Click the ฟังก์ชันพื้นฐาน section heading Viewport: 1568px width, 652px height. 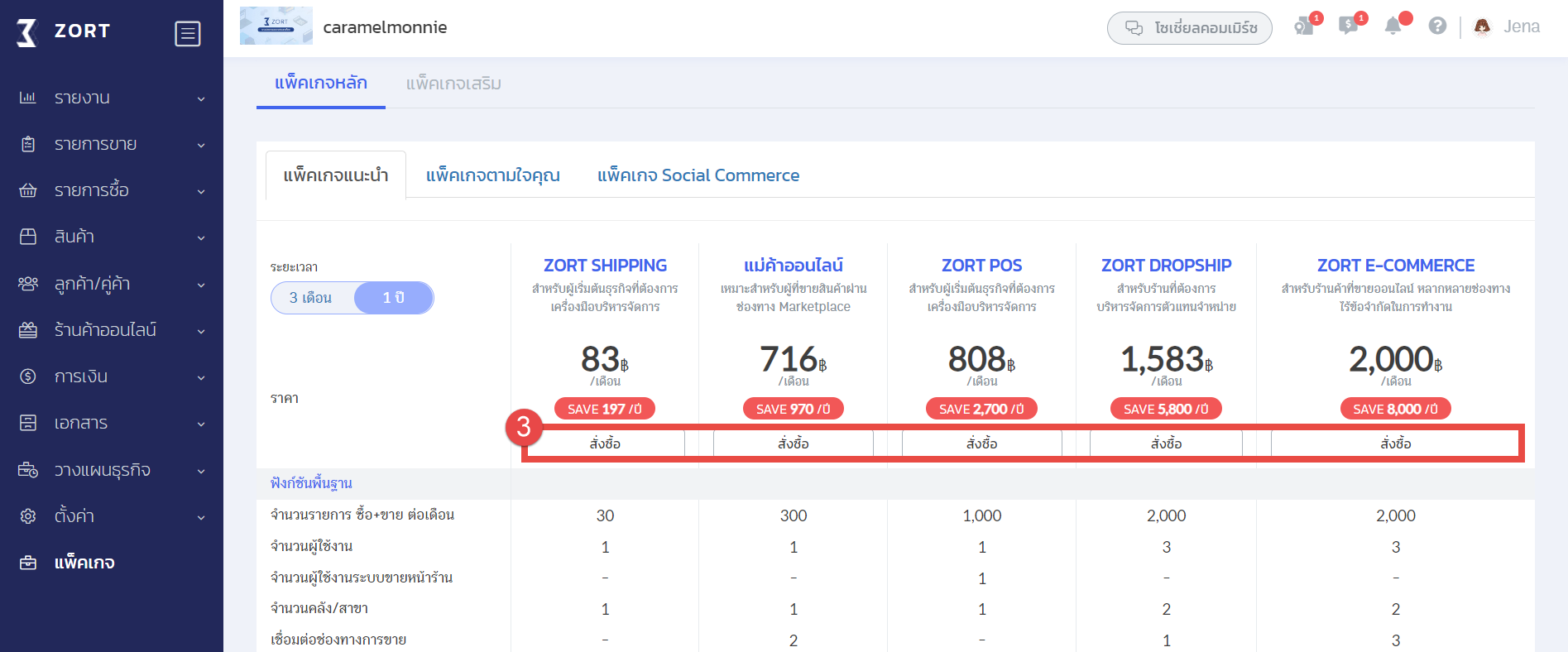coord(311,483)
